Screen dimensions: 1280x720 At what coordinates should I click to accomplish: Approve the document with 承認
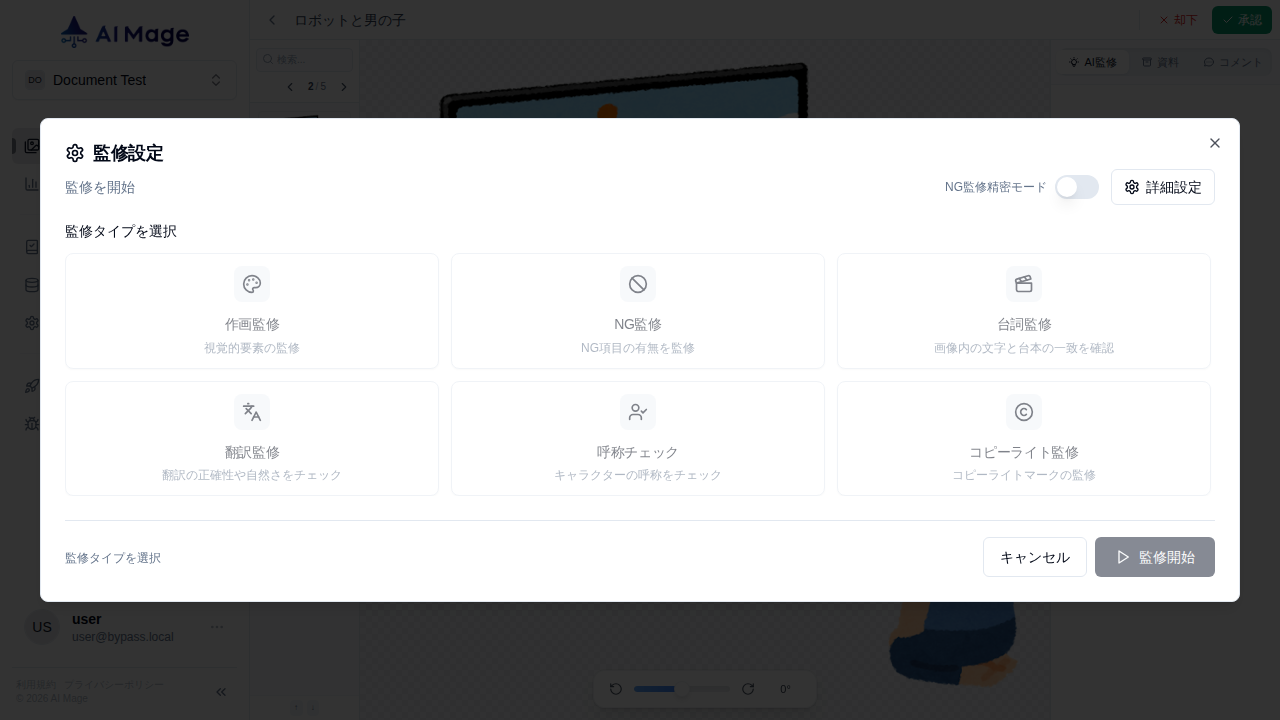point(1242,20)
